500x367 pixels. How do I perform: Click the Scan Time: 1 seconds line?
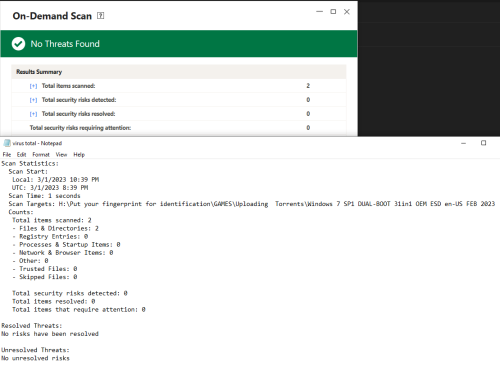tap(44, 196)
